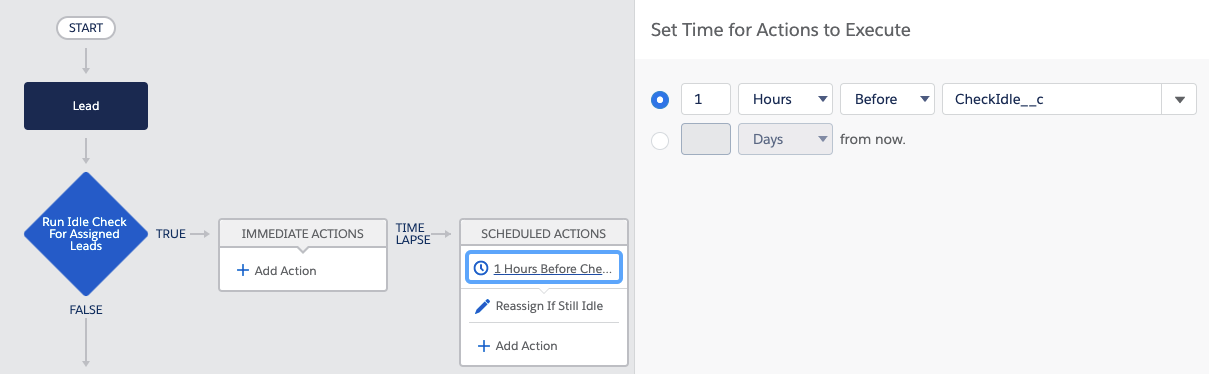1209x374 pixels.
Task: Expand the CheckIdle__c field dropdown arrow
Action: pos(1179,99)
